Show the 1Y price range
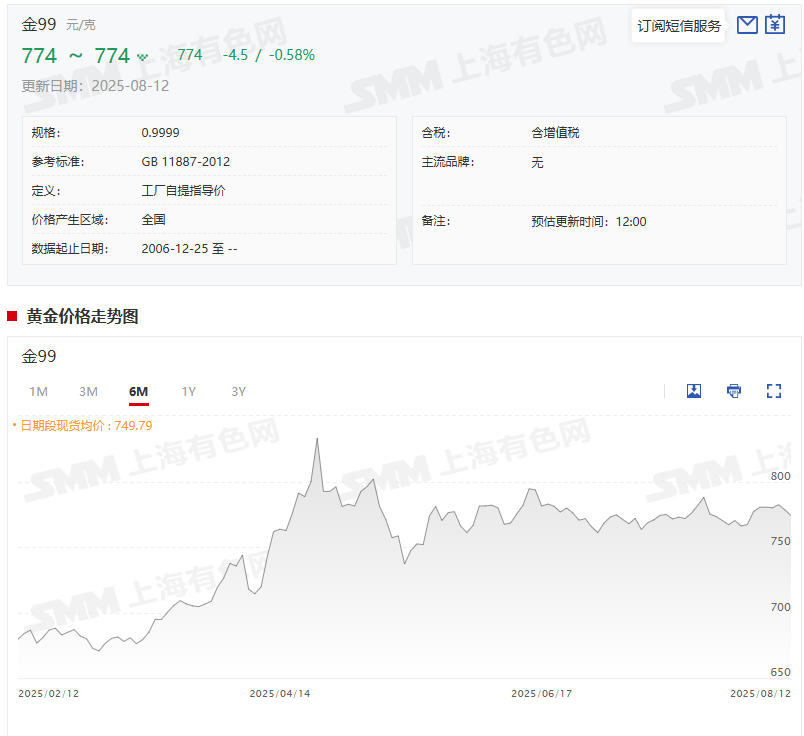This screenshot has height=736, width=804. coord(188,391)
